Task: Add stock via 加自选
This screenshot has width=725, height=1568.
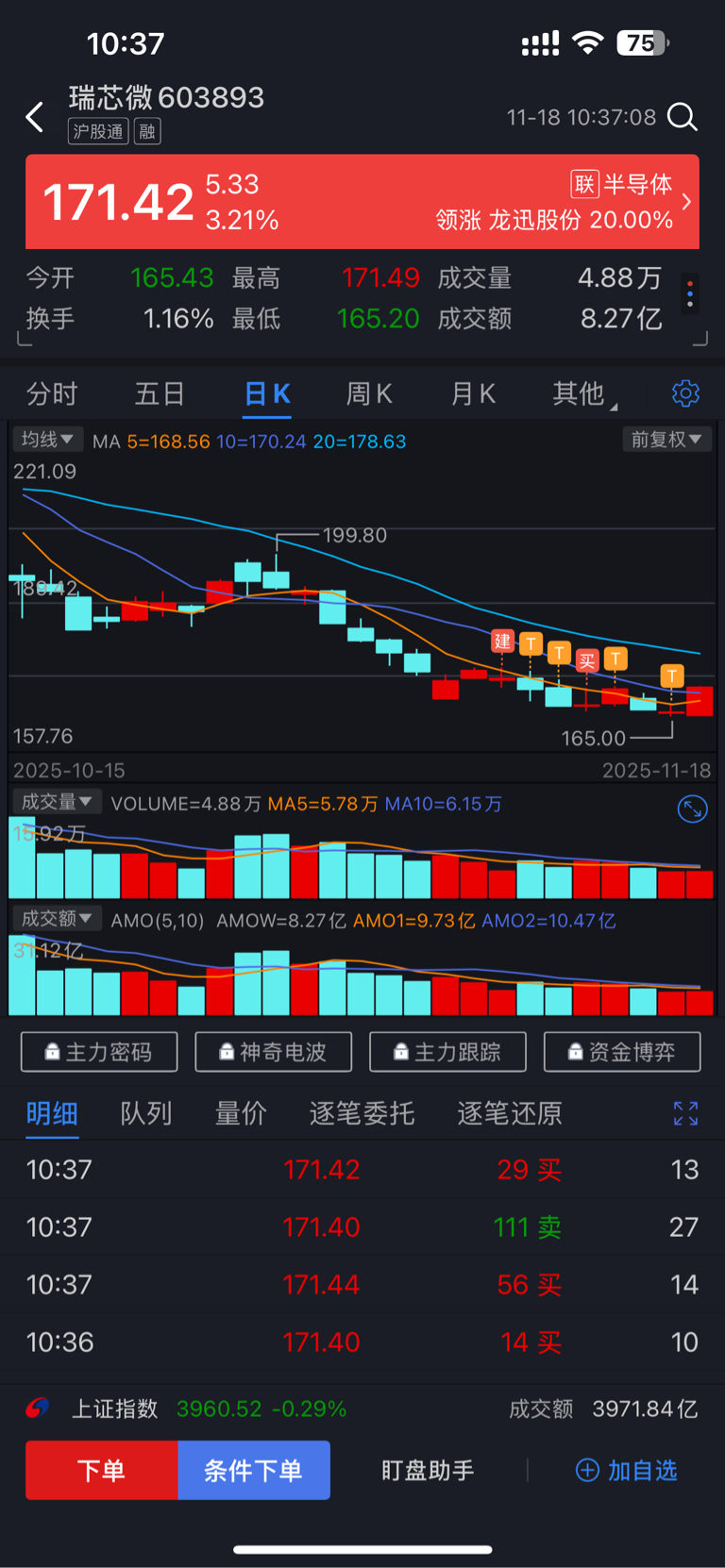Action: [x=627, y=1470]
